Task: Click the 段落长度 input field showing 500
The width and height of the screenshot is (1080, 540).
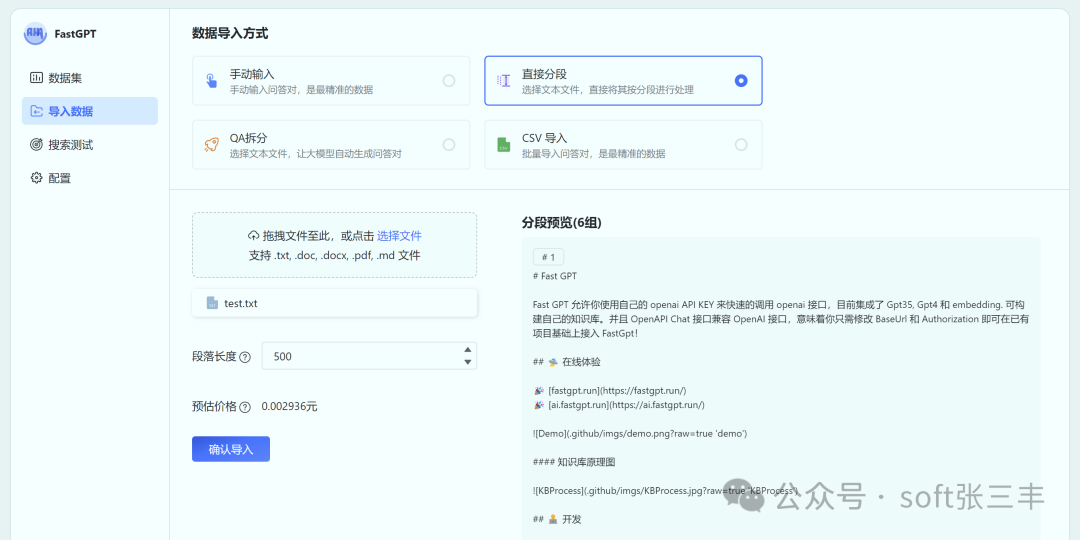Action: (x=369, y=356)
